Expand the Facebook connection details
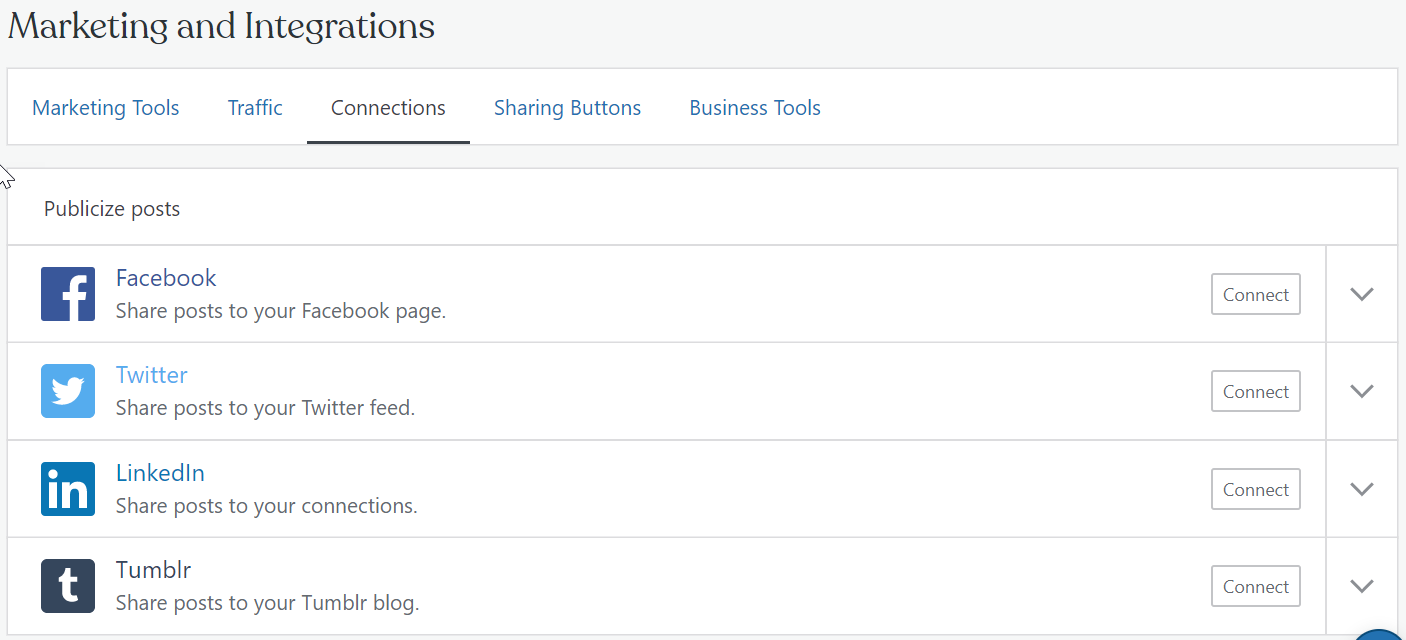Image resolution: width=1406 pixels, height=640 pixels. tap(1361, 294)
